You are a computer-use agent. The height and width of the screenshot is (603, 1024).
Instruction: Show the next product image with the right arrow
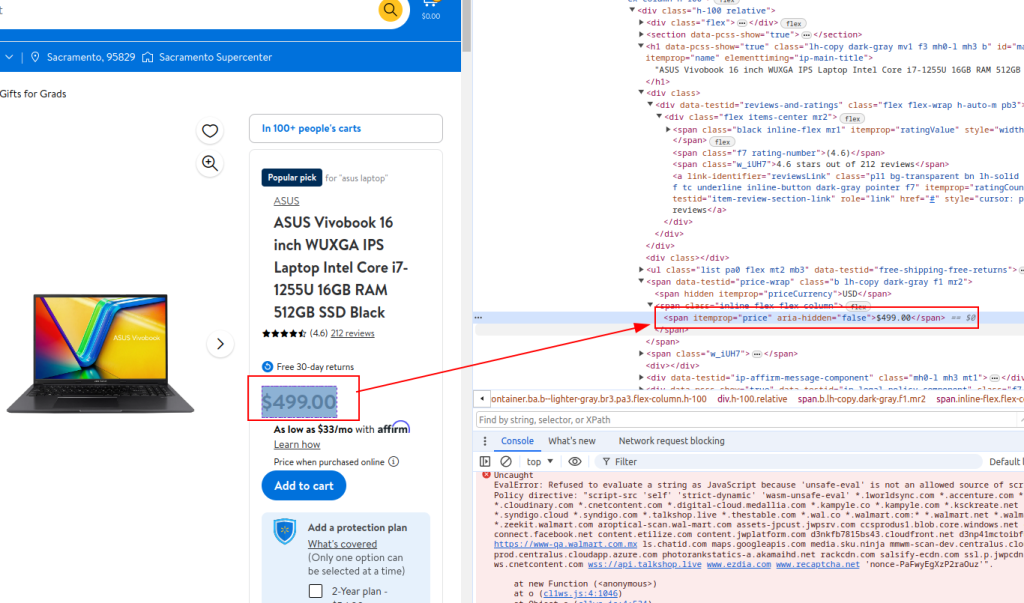220,344
